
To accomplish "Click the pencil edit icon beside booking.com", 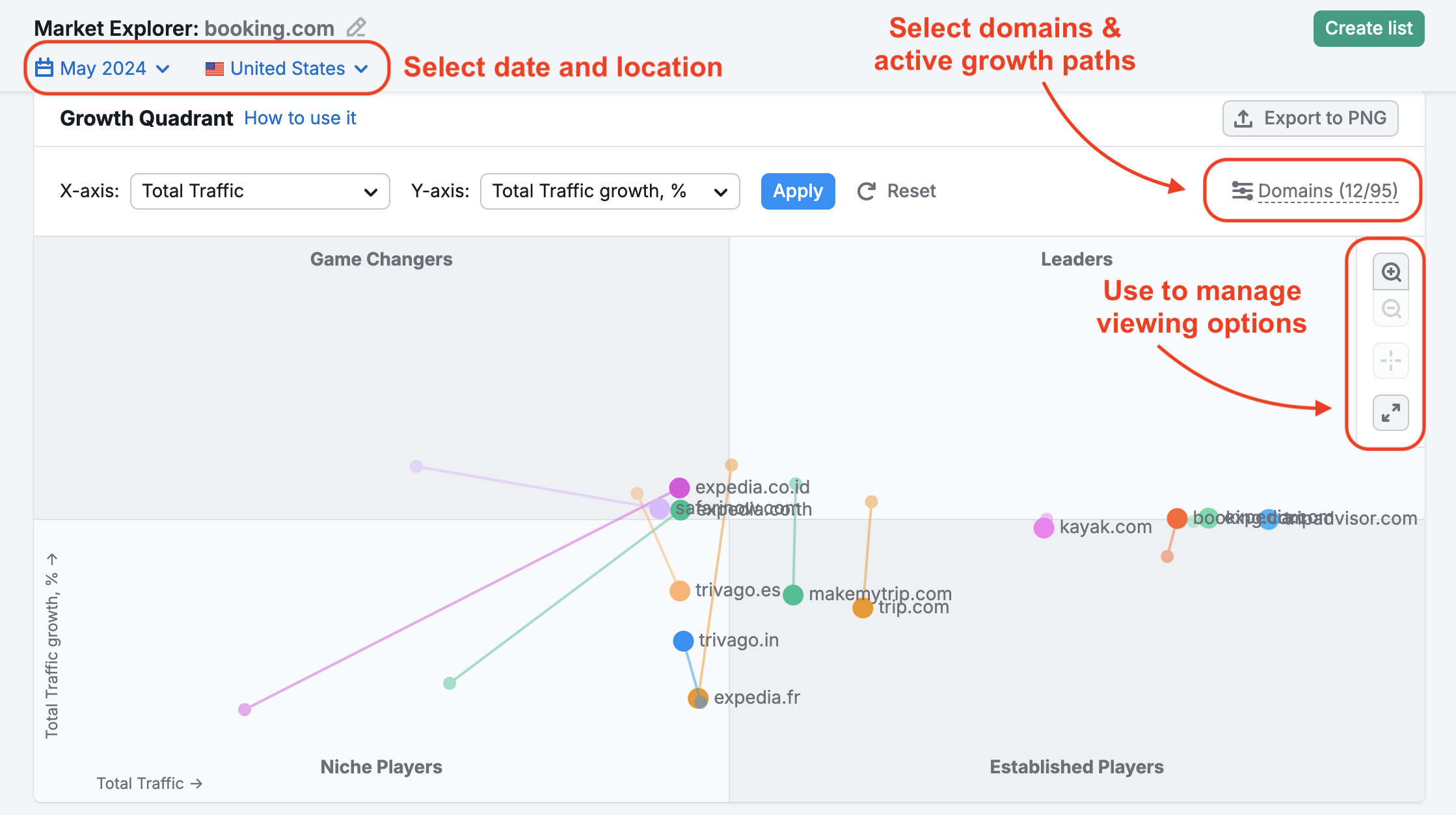I will pyautogui.click(x=357, y=27).
